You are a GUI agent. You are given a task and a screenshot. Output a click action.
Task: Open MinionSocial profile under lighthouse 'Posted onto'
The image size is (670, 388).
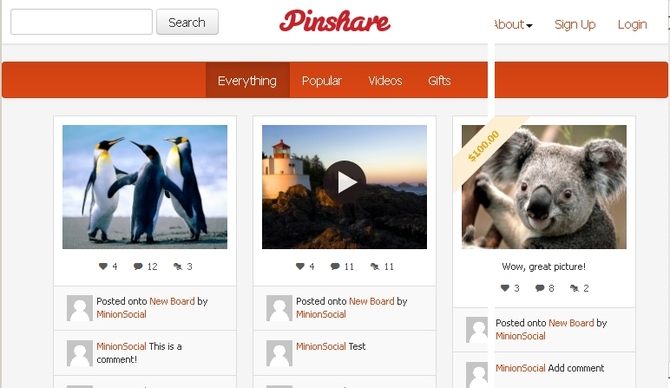[x=321, y=315]
